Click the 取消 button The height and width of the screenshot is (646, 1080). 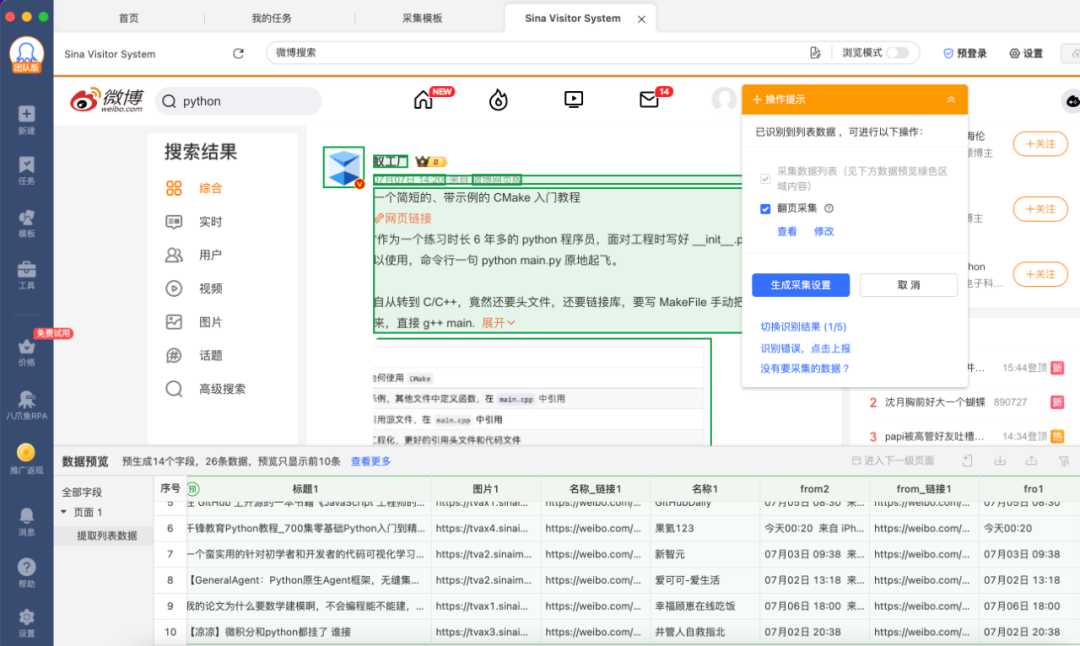click(x=908, y=285)
